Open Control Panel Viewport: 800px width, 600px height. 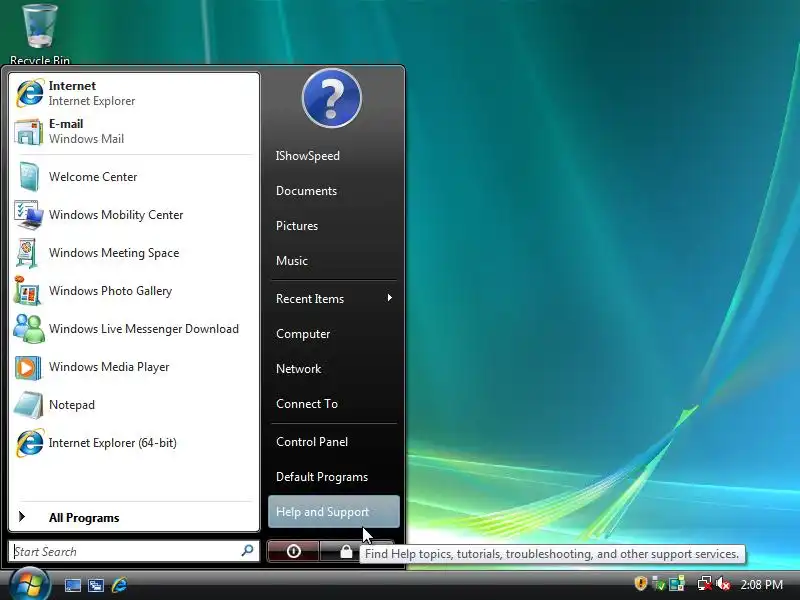(333, 442)
